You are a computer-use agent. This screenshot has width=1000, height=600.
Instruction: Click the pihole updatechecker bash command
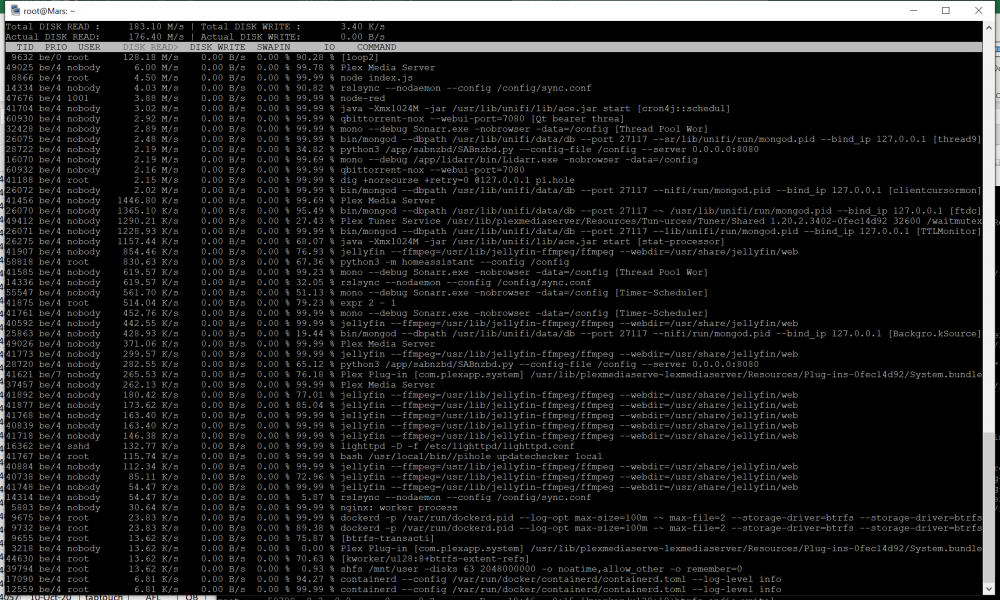pyautogui.click(x=471, y=456)
